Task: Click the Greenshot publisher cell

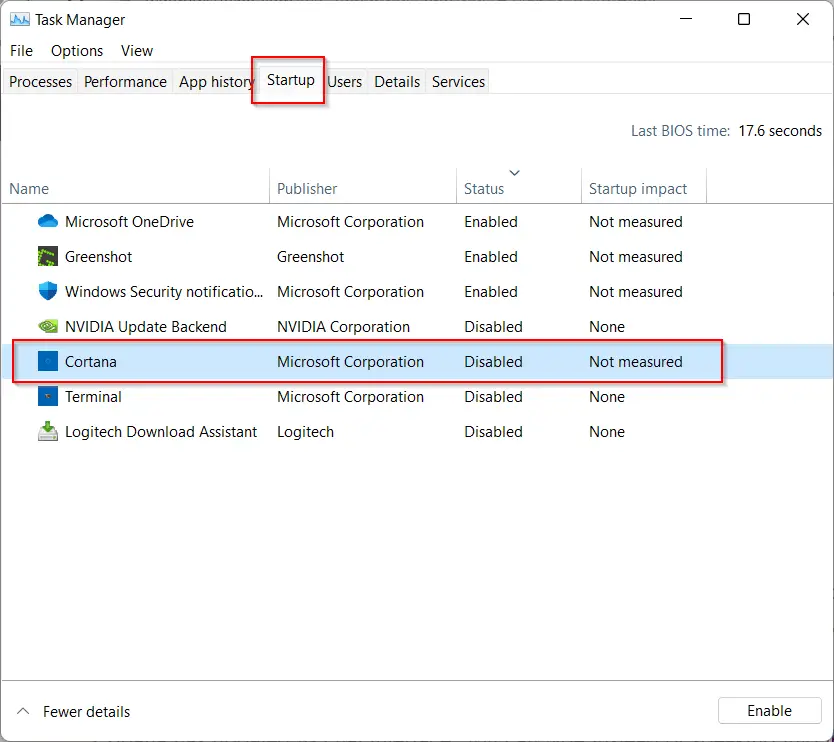Action: coord(311,256)
